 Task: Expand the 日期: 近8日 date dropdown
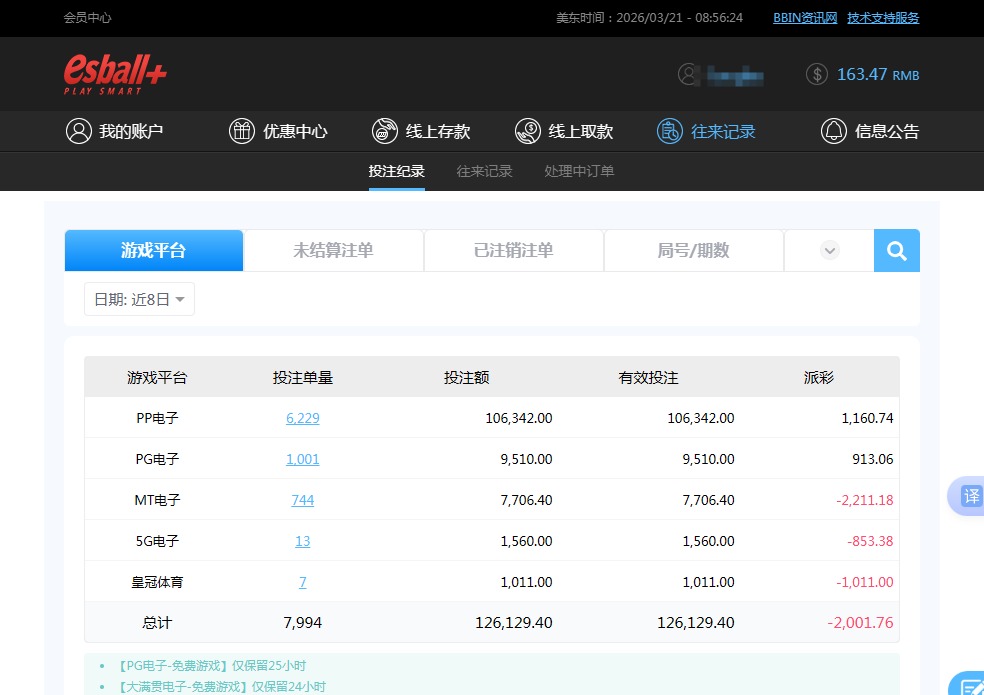(139, 298)
